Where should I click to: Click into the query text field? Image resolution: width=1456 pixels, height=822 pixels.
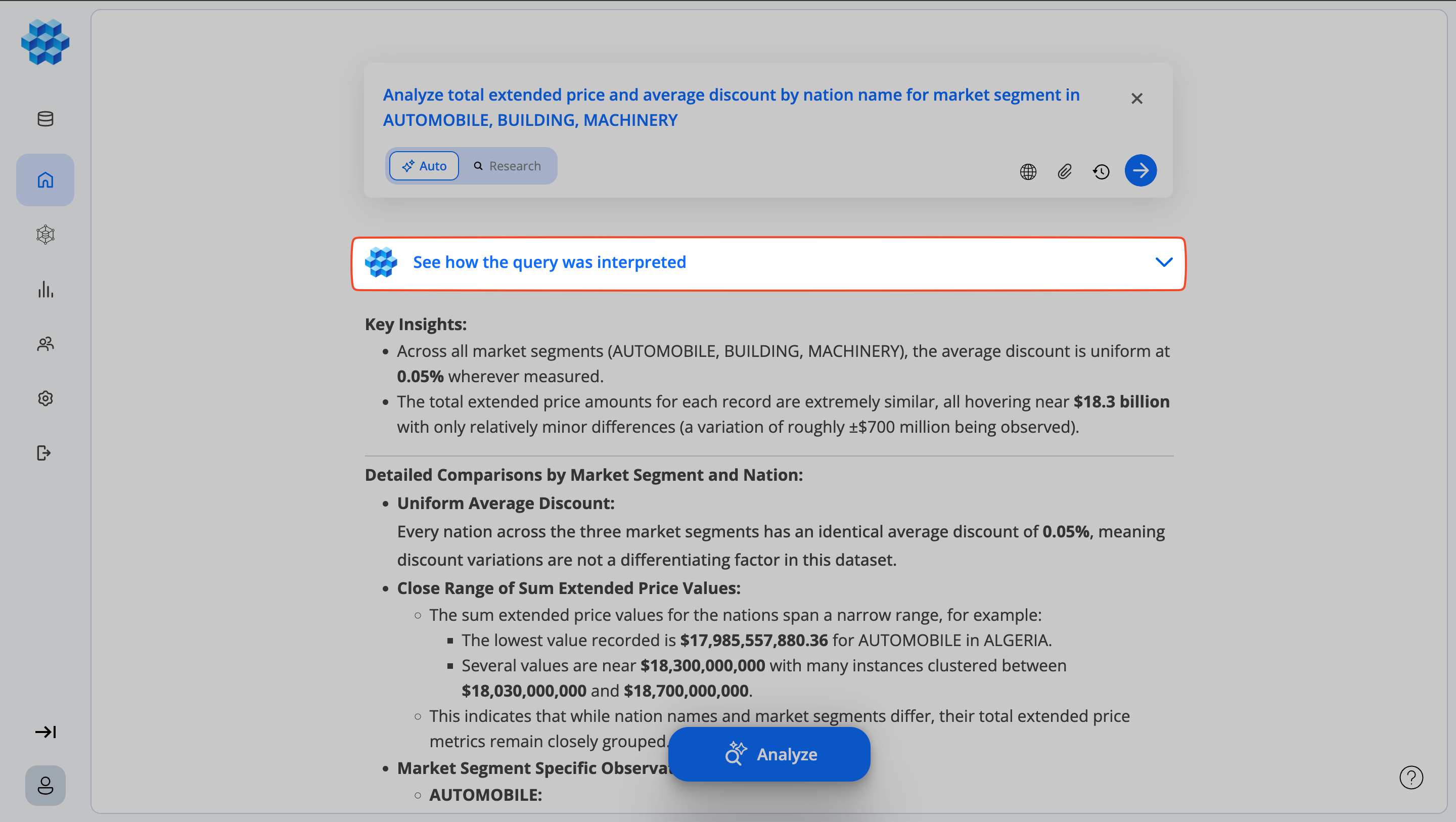[731, 107]
